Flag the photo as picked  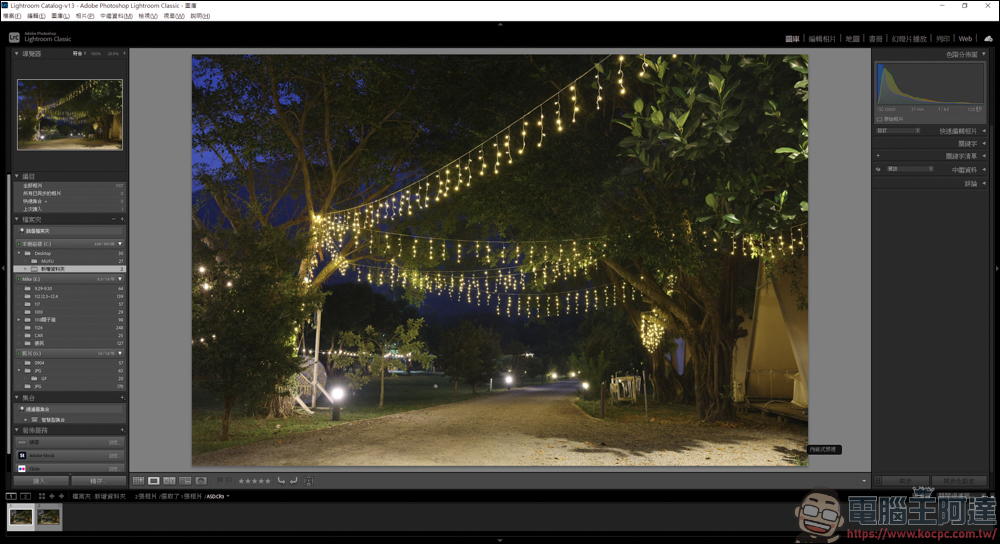219,481
